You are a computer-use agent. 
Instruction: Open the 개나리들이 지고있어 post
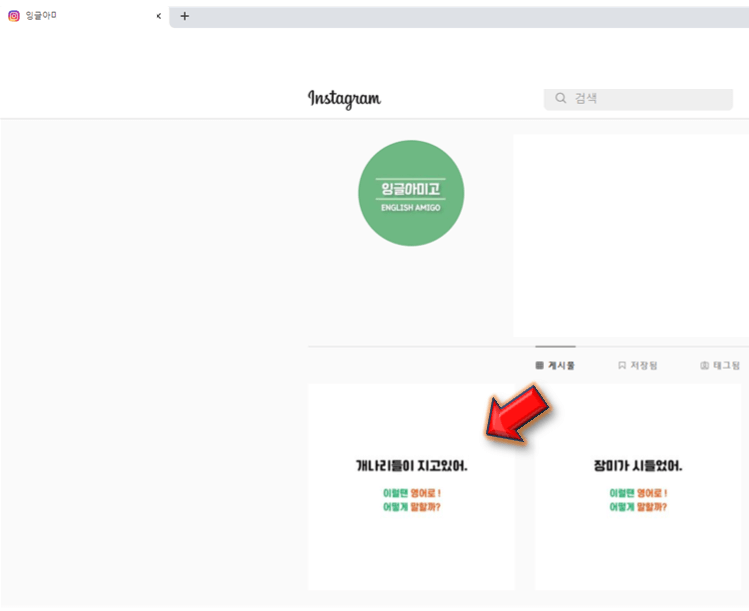click(411, 487)
